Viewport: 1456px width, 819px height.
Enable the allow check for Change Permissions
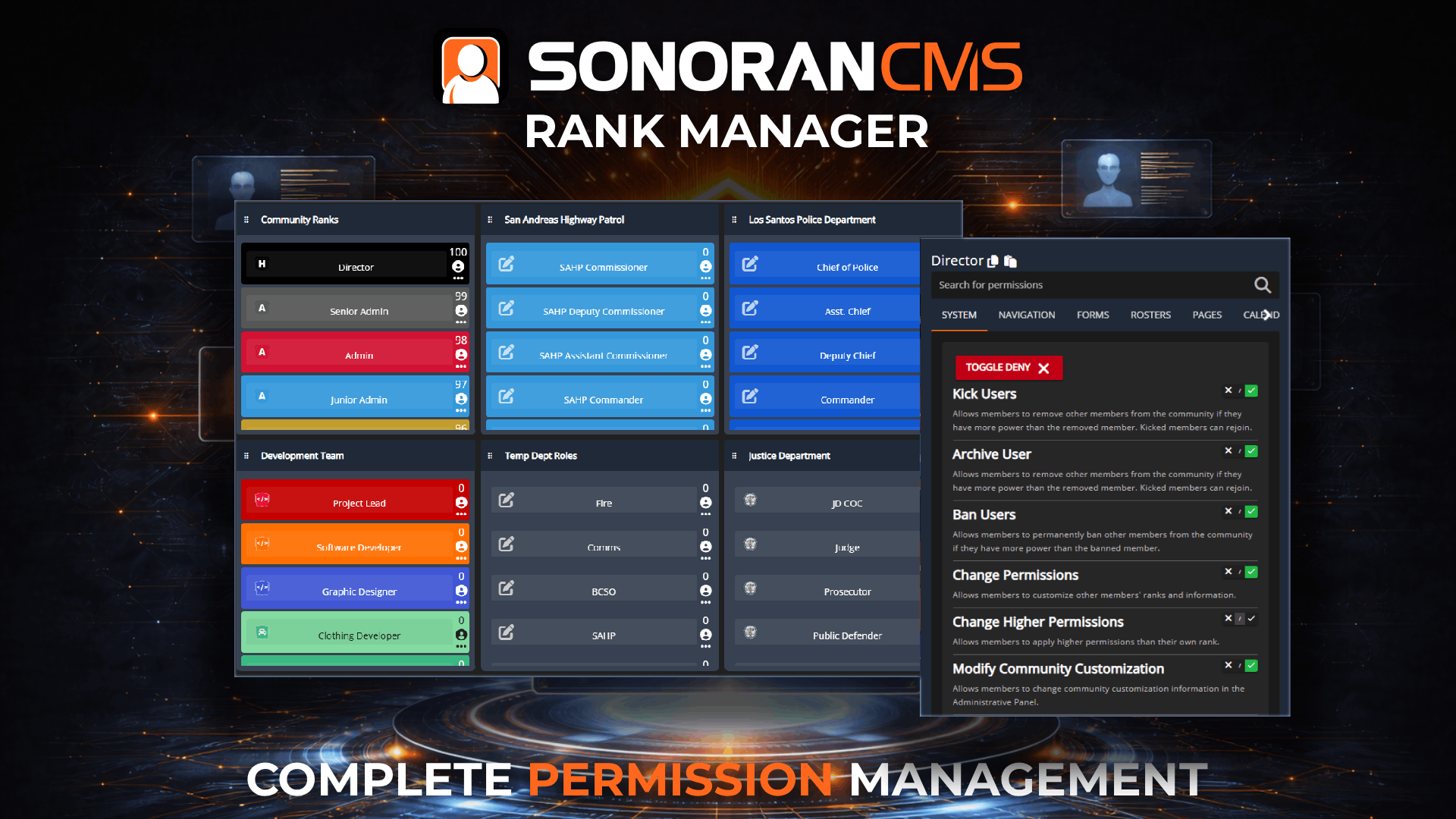[1251, 572]
